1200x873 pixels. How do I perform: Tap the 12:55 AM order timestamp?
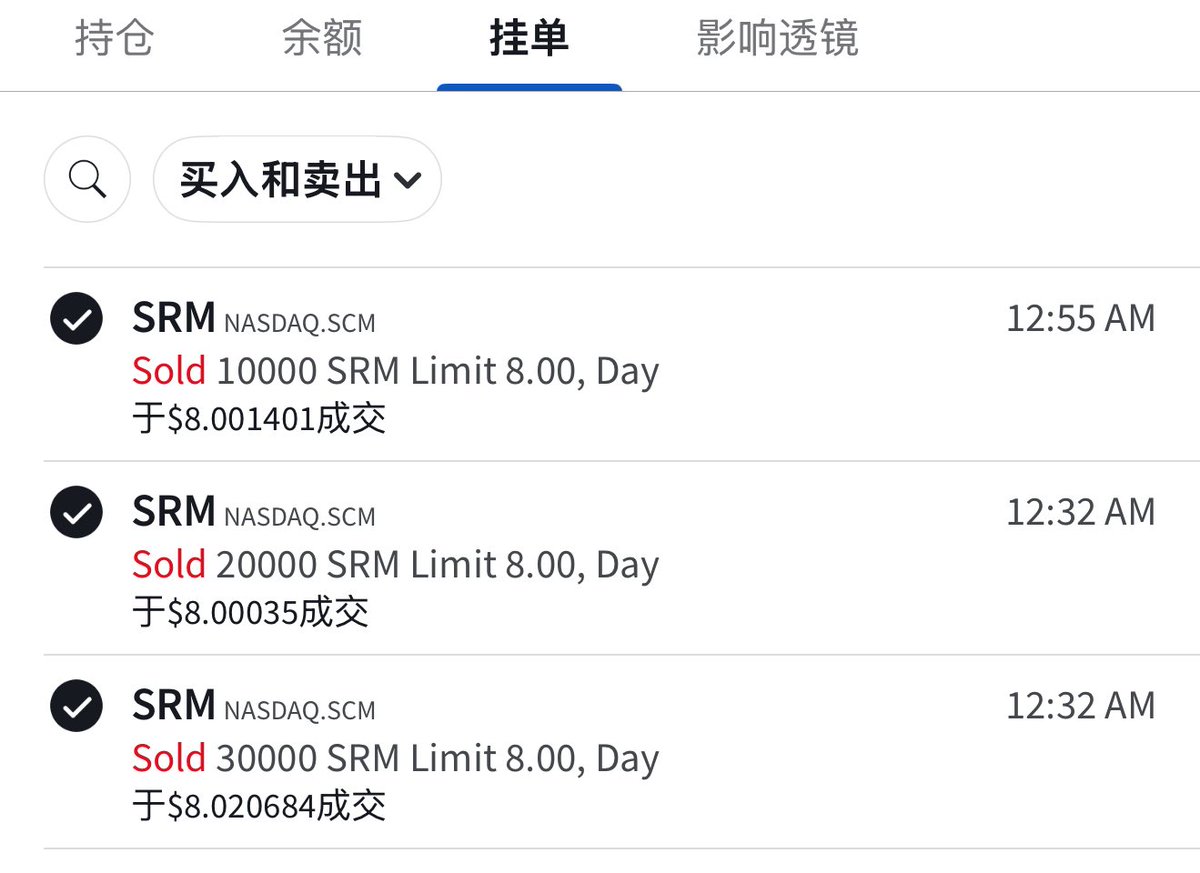1080,318
